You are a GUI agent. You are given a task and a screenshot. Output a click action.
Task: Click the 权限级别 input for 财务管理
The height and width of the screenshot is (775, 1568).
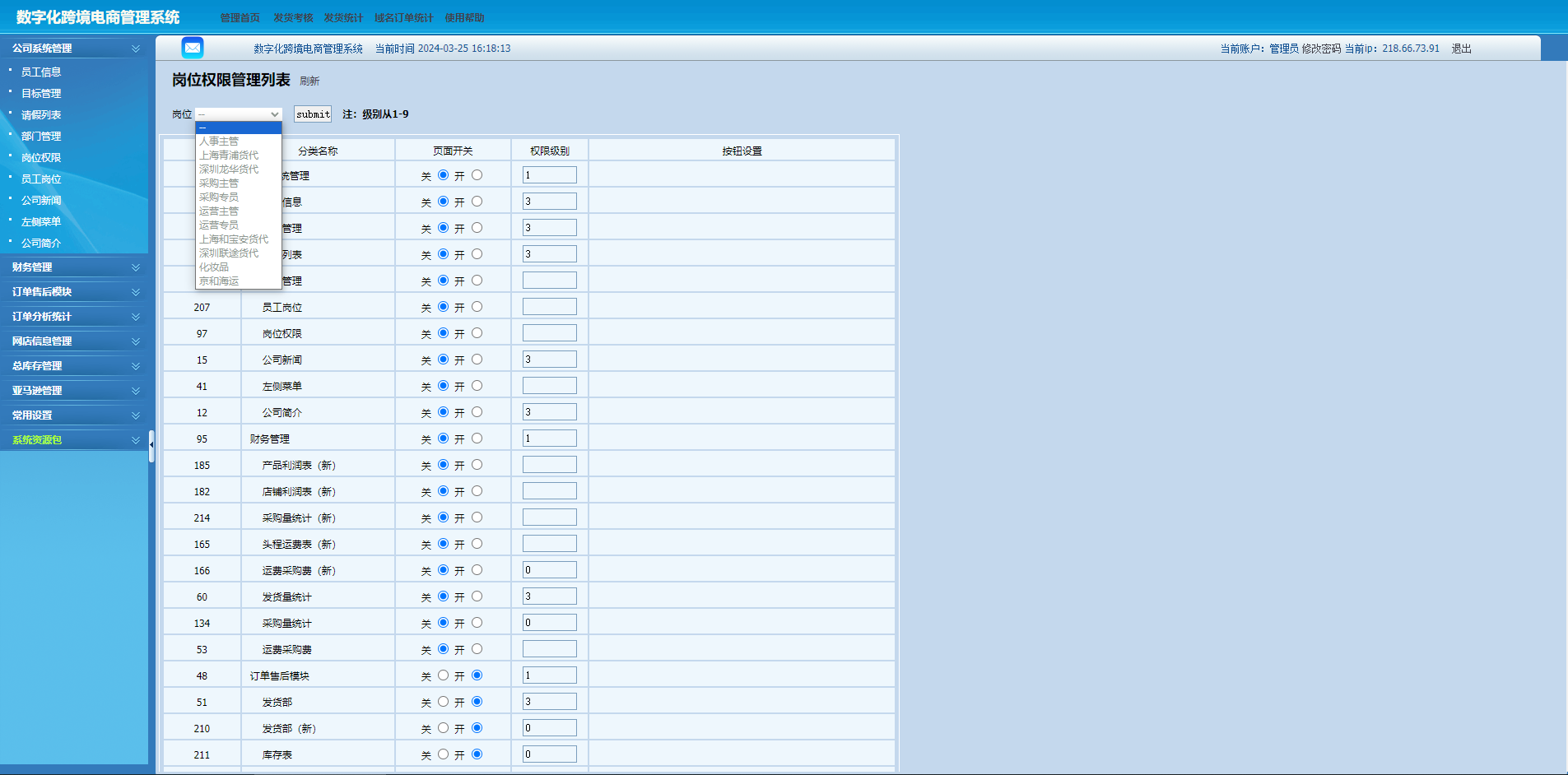click(549, 439)
